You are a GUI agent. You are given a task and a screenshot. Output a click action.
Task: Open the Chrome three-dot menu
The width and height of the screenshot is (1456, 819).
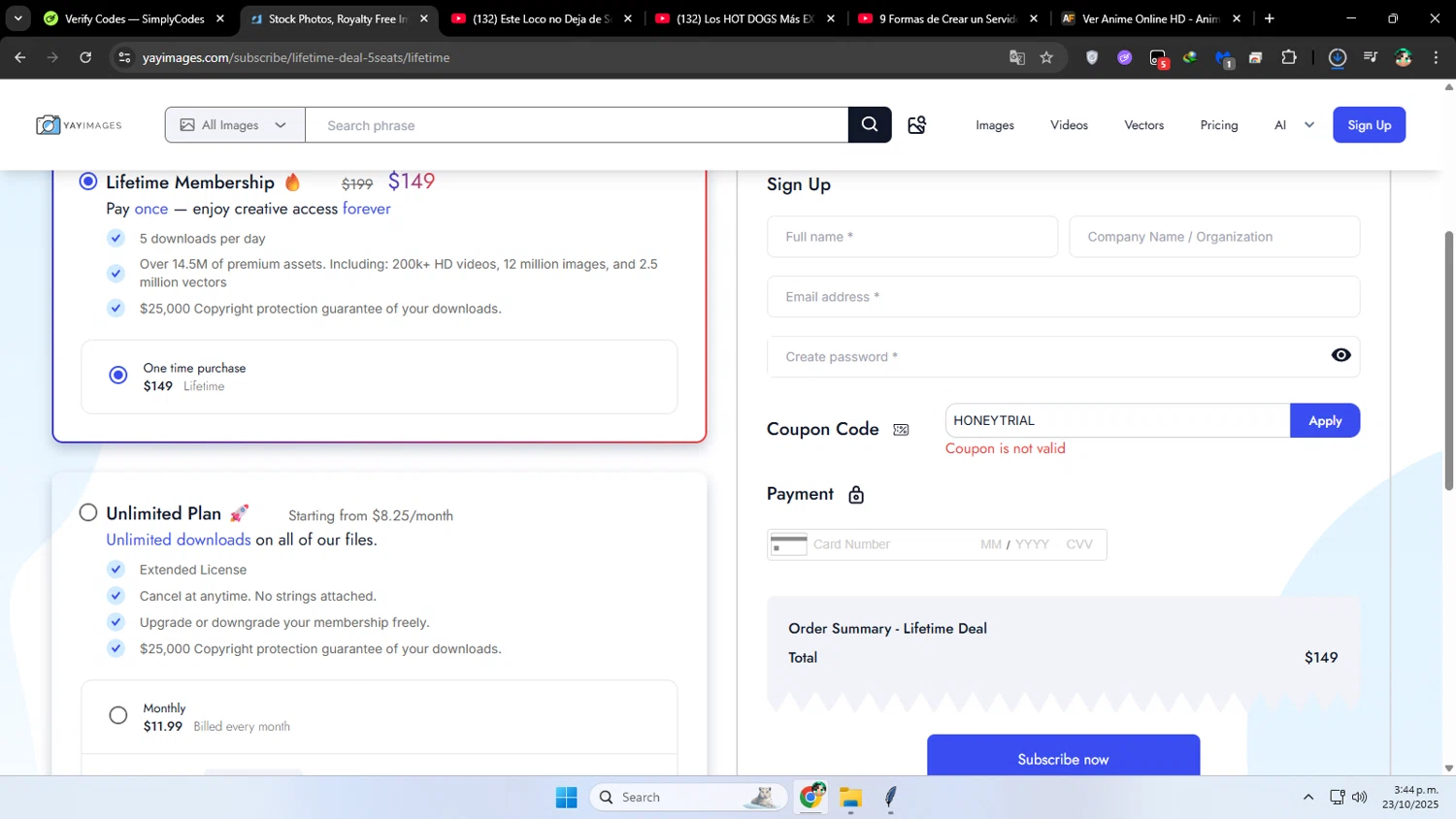1436,57
